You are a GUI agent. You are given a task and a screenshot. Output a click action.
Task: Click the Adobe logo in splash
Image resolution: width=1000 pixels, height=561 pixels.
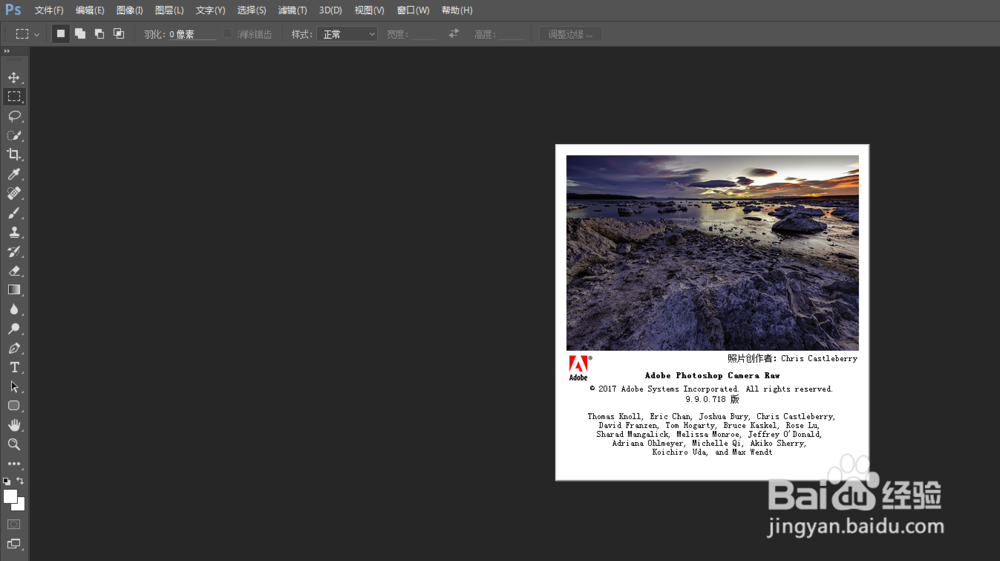pos(580,368)
